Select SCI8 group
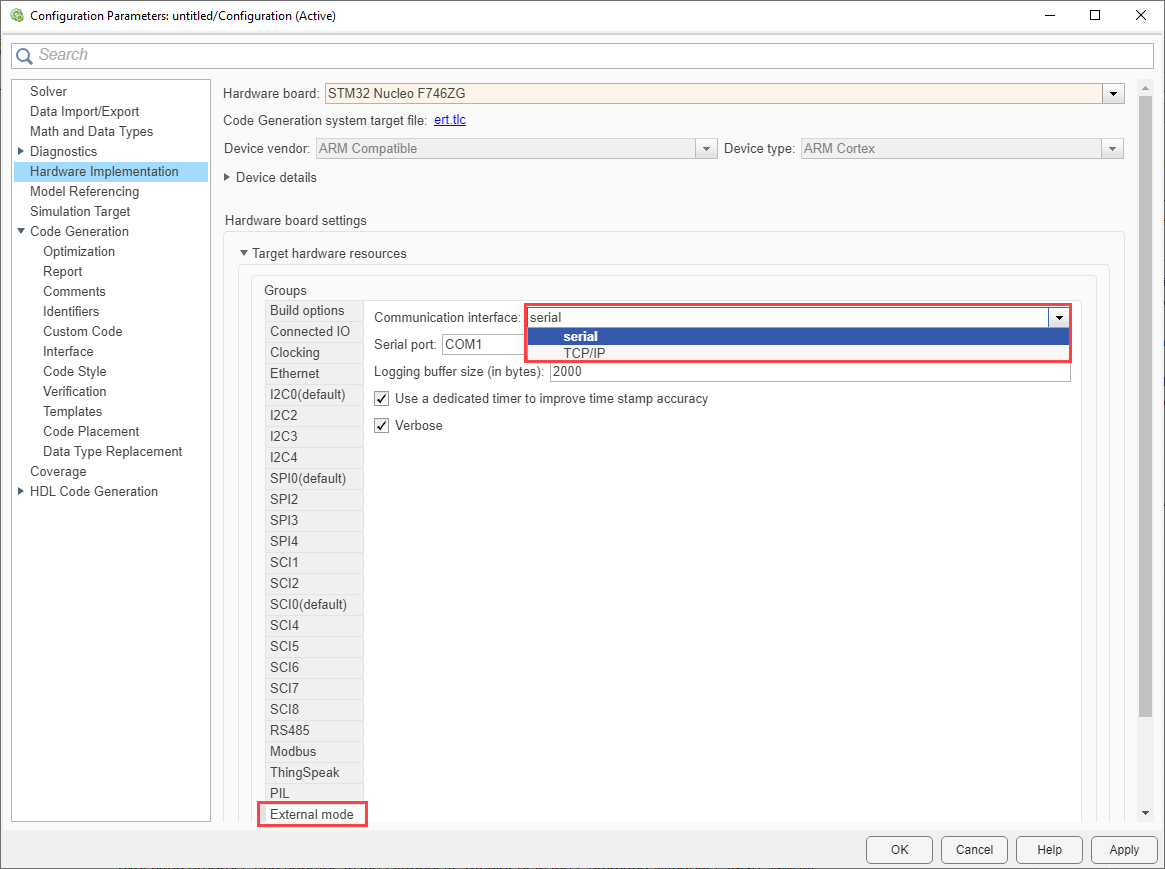Screen dimensions: 1165x869 click(314, 709)
